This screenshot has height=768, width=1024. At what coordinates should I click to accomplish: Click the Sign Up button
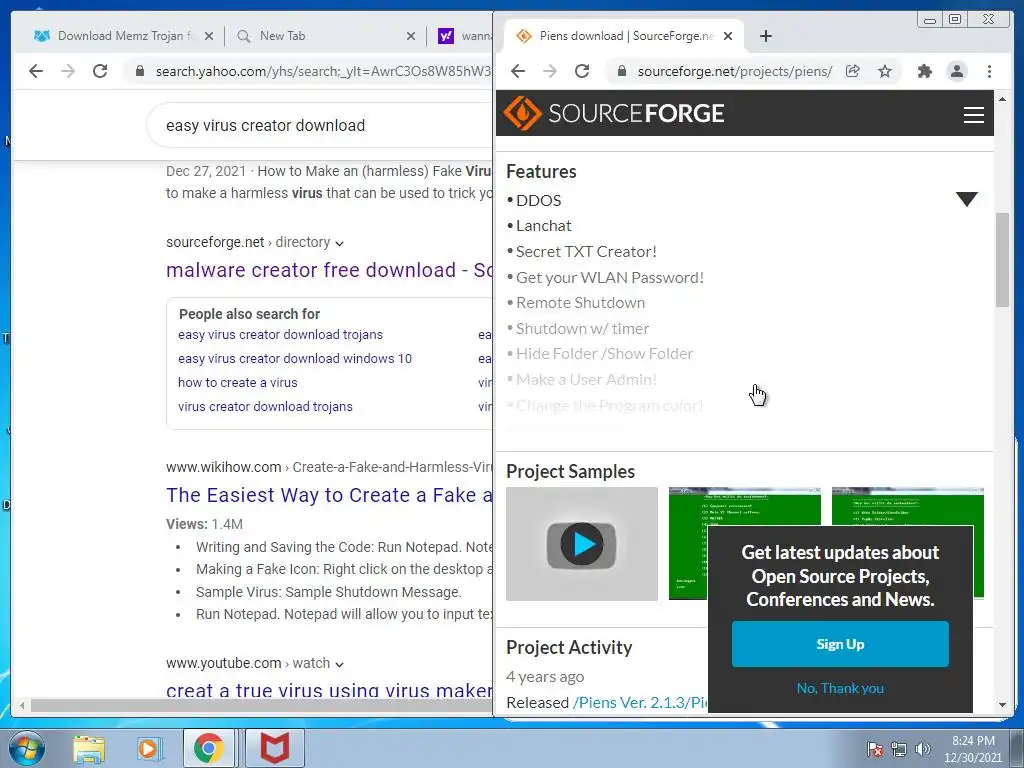tap(840, 644)
